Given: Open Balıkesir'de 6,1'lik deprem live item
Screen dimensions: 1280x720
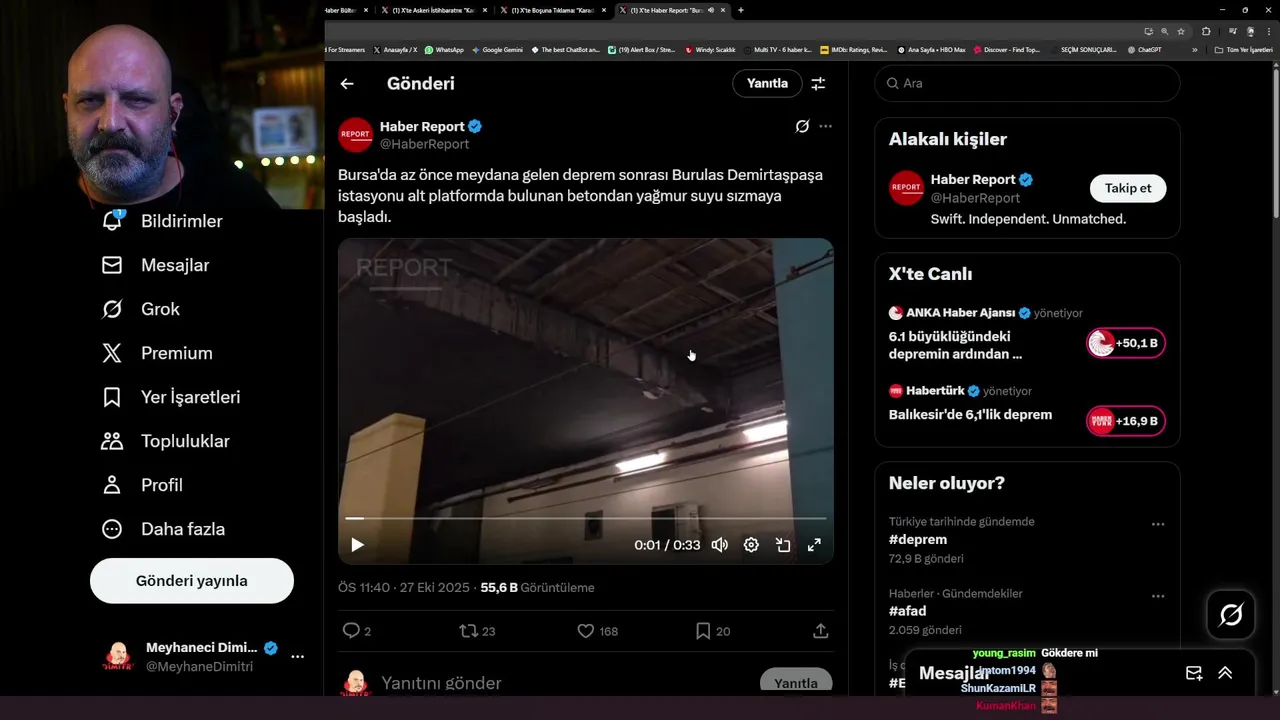Looking at the screenshot, I should coord(970,414).
